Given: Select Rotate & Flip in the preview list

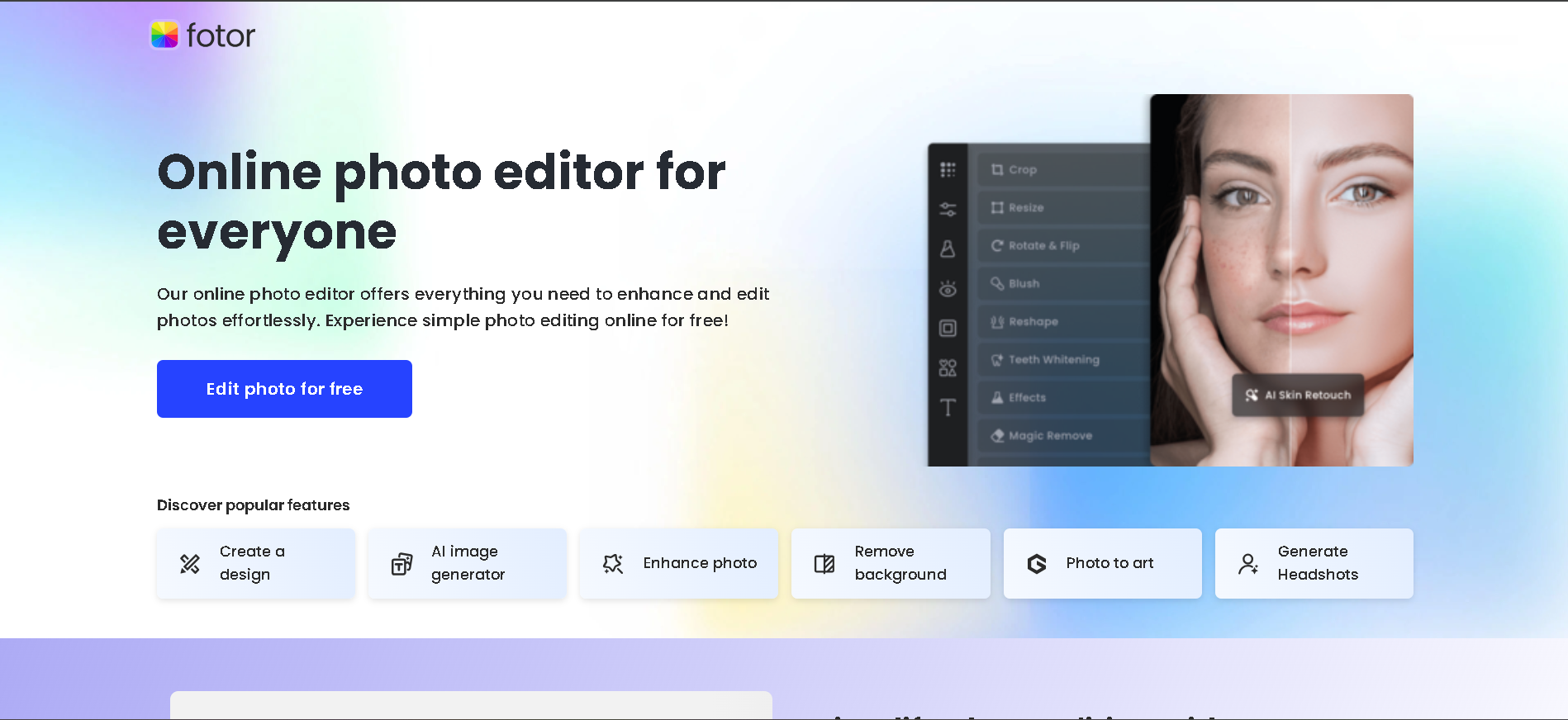Looking at the screenshot, I should 1064,245.
